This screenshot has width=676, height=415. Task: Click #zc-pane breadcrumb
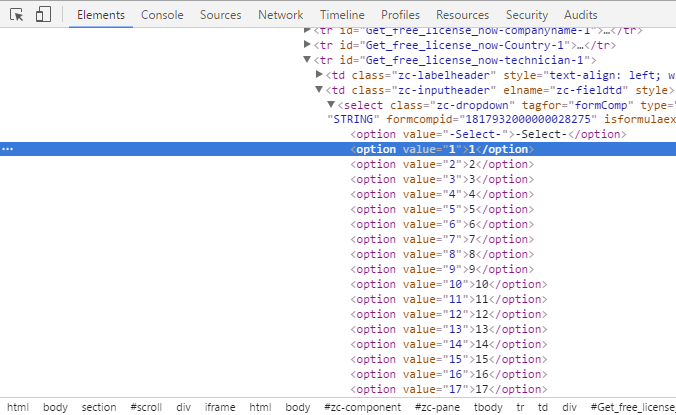click(x=437, y=407)
